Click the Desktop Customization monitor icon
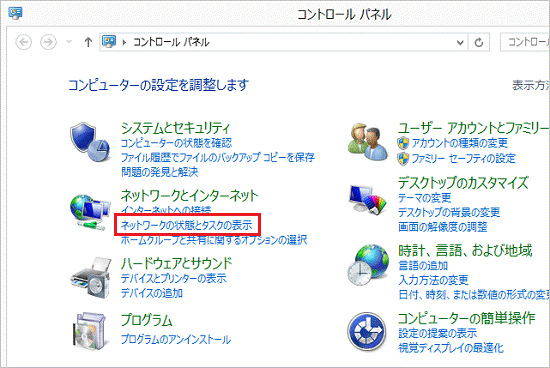 pyautogui.click(x=368, y=200)
